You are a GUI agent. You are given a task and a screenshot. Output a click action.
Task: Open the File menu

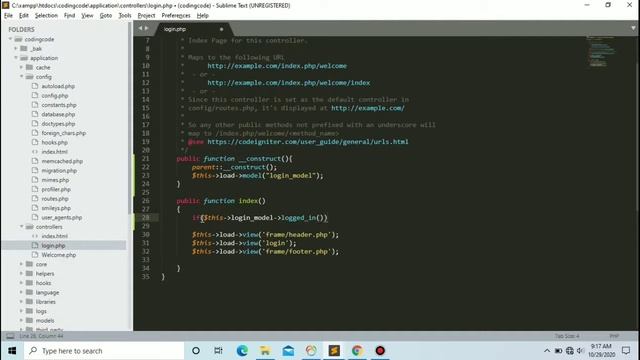tap(8, 16)
